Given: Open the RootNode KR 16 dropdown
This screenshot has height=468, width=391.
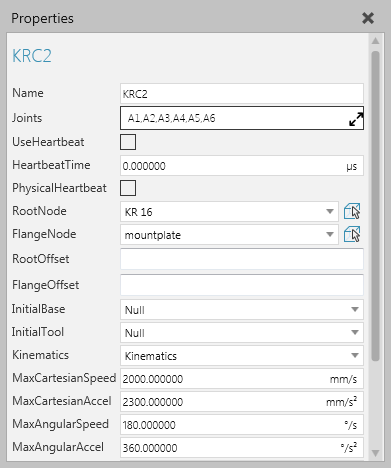Looking at the screenshot, I should [229, 211].
